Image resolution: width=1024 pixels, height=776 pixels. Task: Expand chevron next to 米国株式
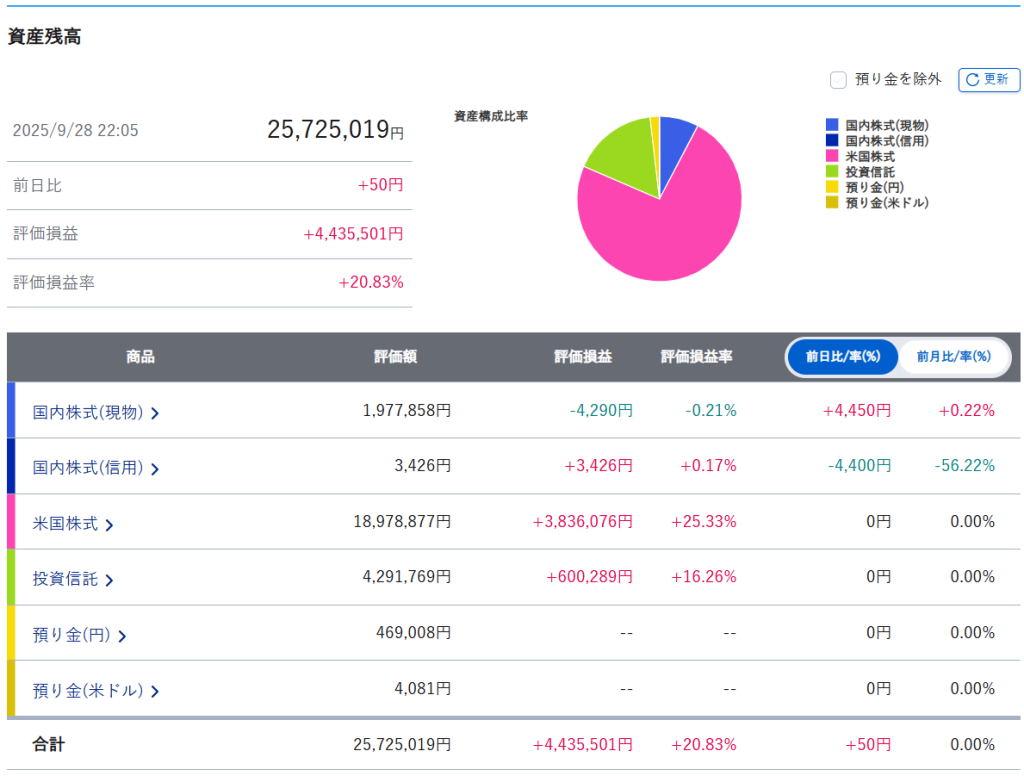[109, 525]
